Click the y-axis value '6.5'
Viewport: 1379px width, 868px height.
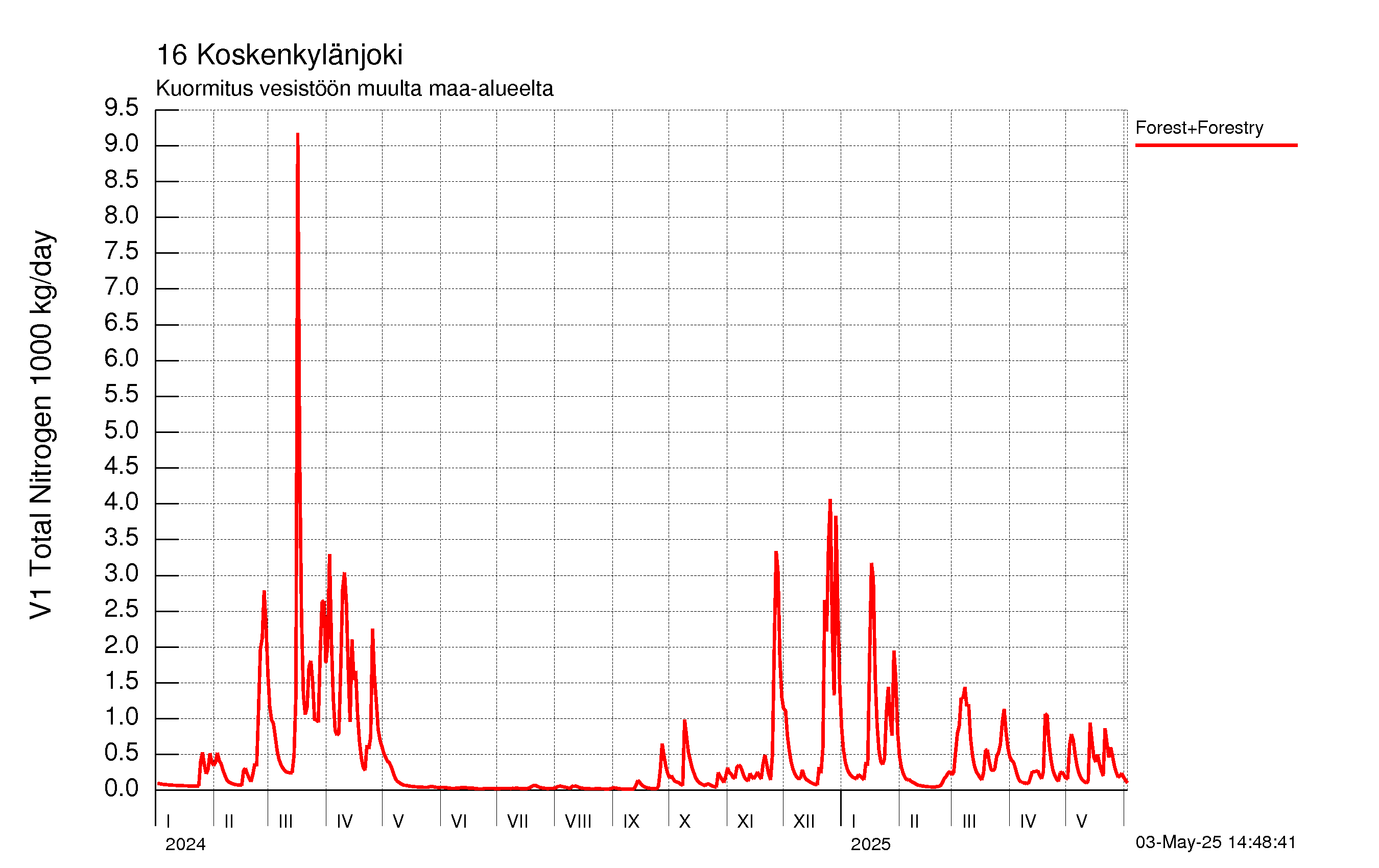122,323
